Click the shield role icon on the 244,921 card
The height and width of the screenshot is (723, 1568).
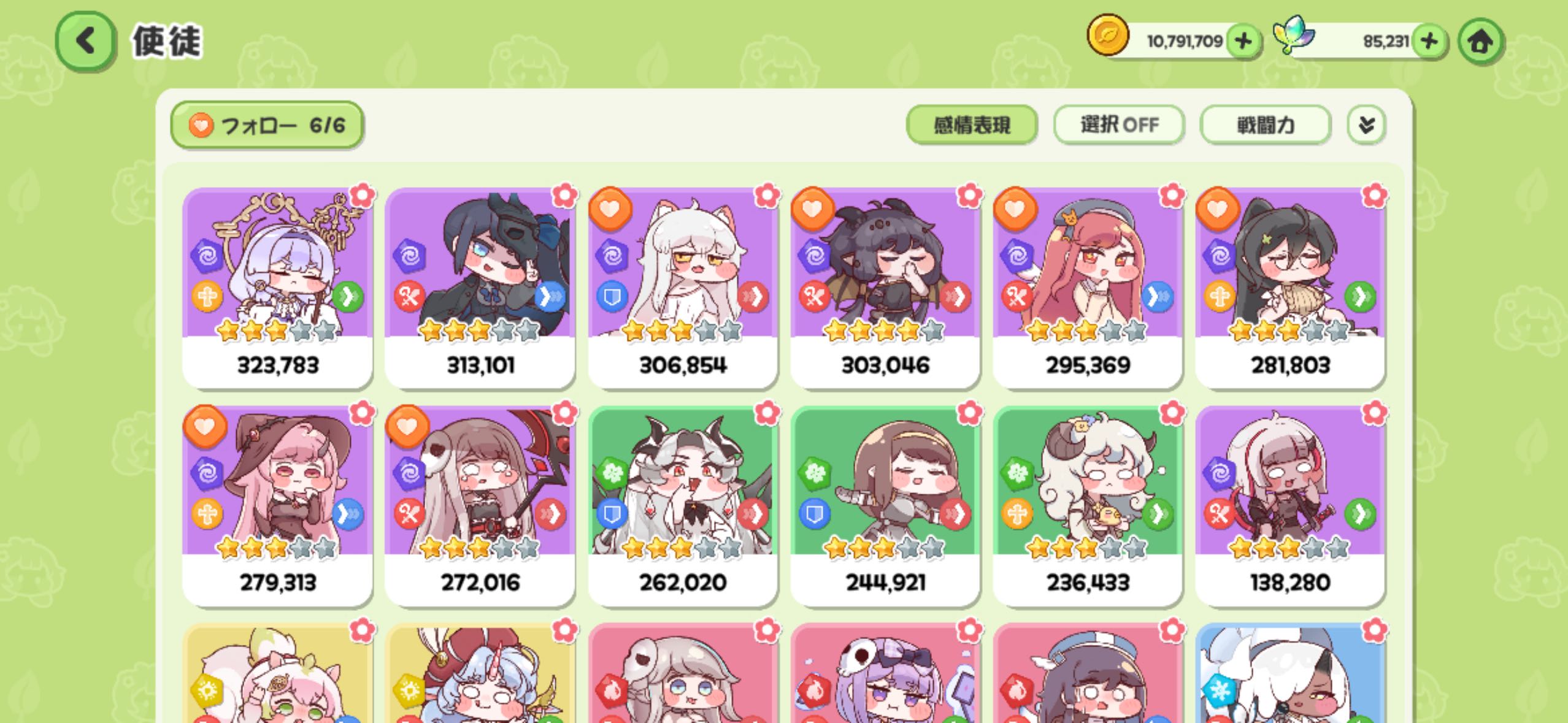814,514
